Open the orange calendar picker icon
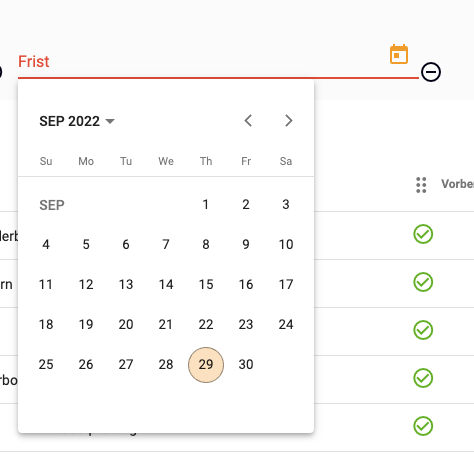Image resolution: width=474 pixels, height=462 pixels. tap(399, 54)
